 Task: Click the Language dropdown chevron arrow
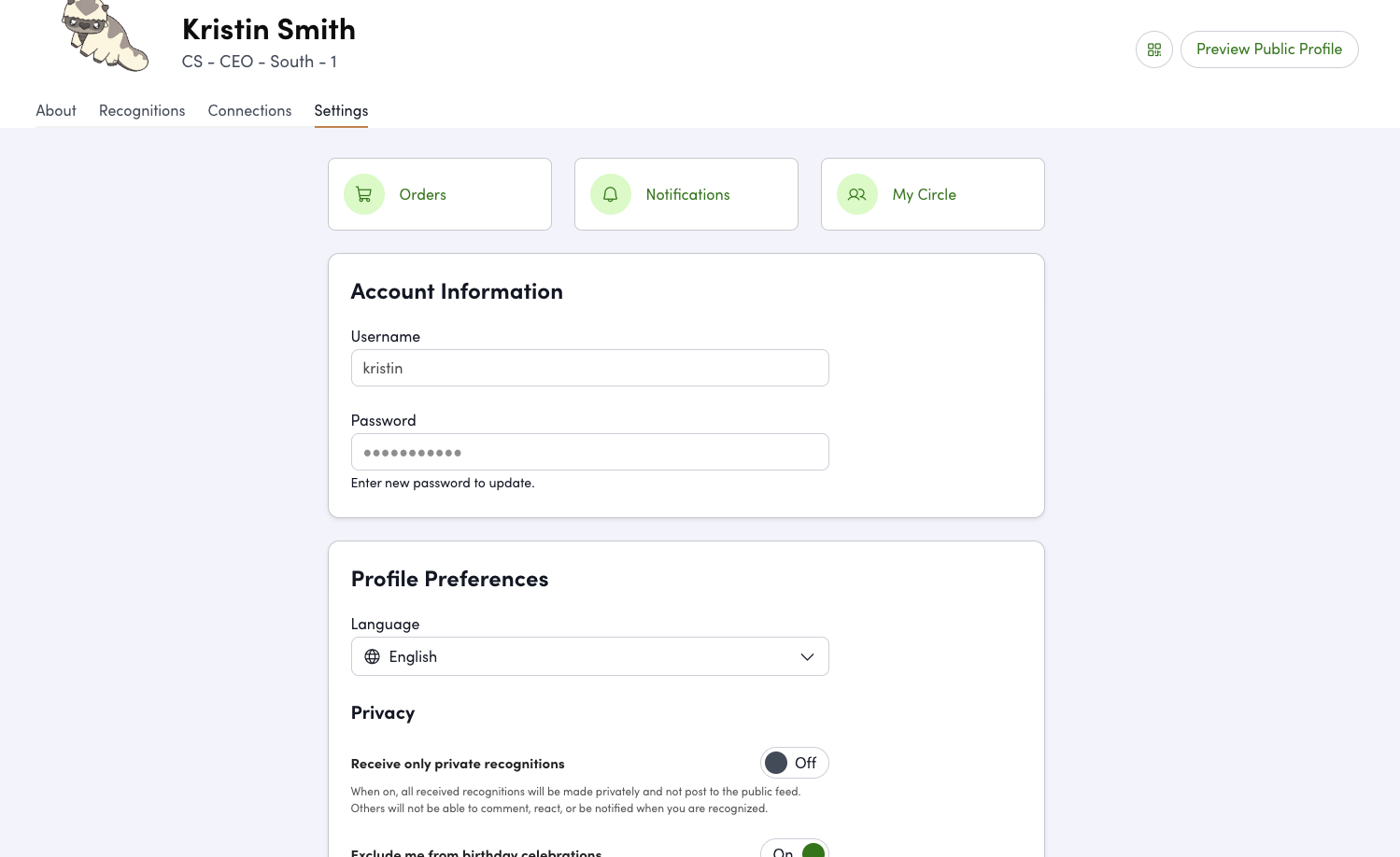(x=807, y=656)
